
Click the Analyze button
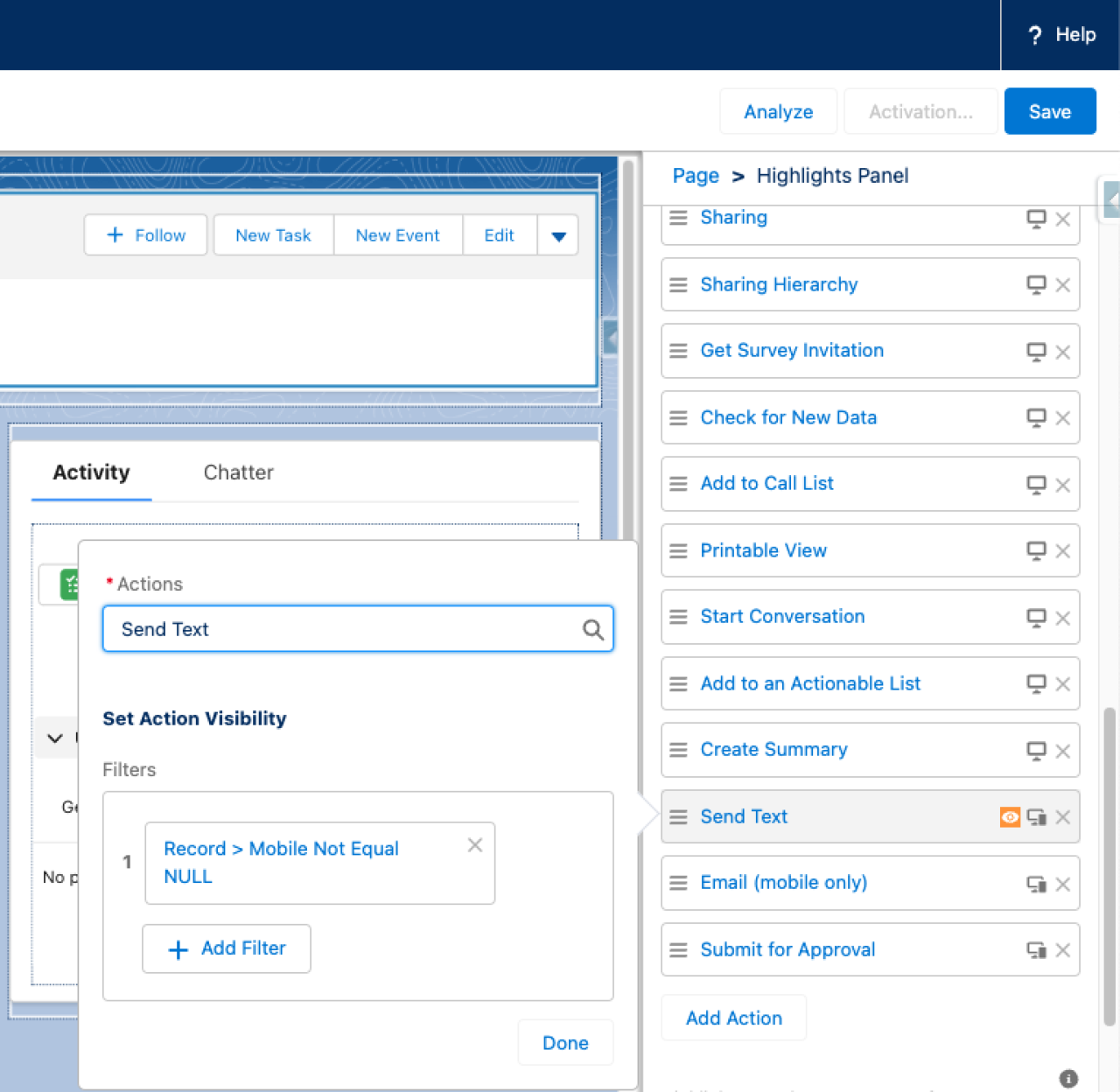point(778,111)
